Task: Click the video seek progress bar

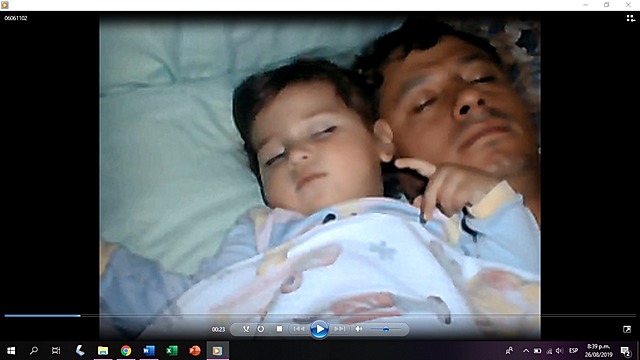Action: pyautogui.click(x=320, y=316)
